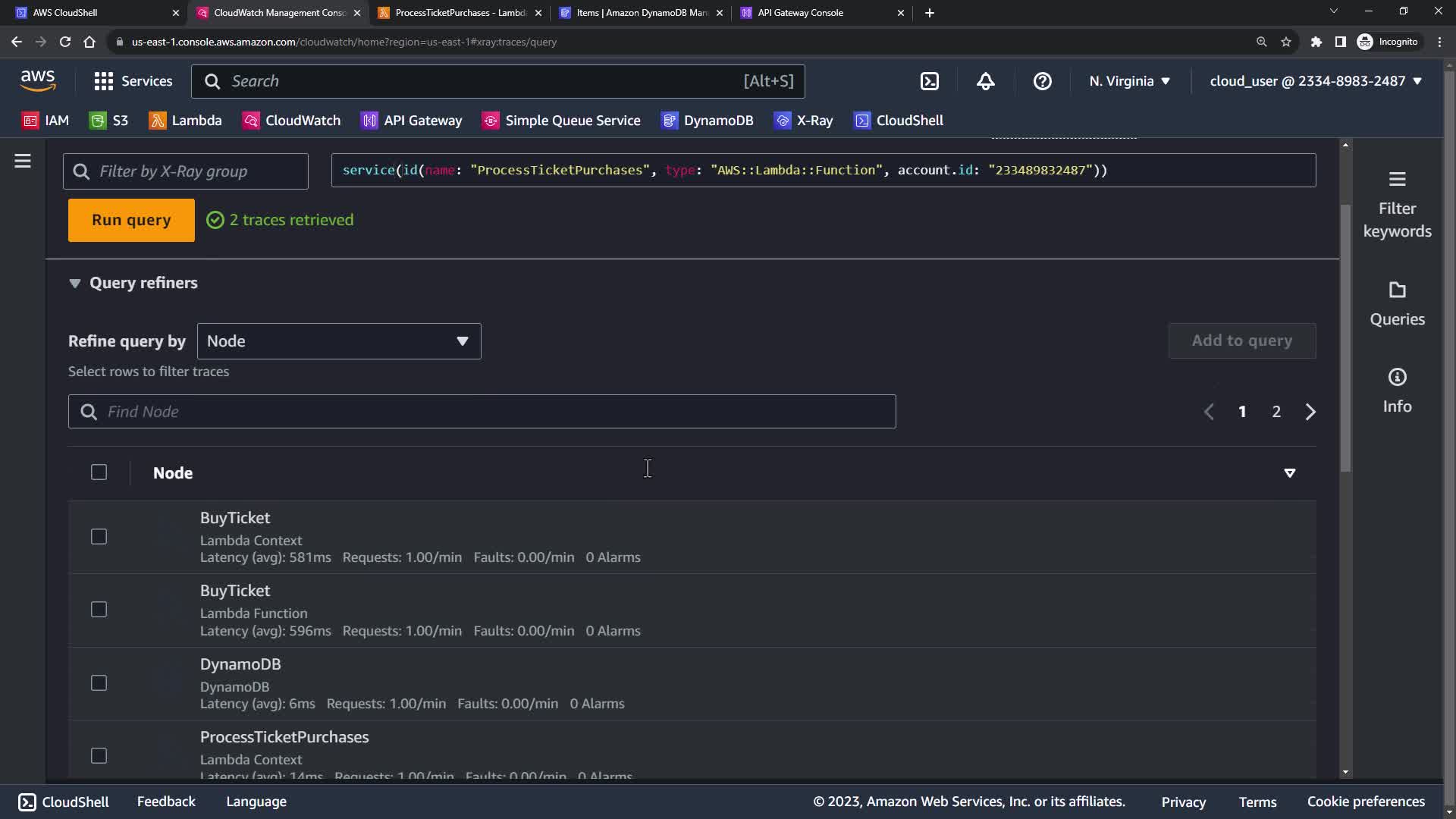The height and width of the screenshot is (819, 1456).
Task: Check the BuyTicket Lambda Context row
Action: [99, 537]
